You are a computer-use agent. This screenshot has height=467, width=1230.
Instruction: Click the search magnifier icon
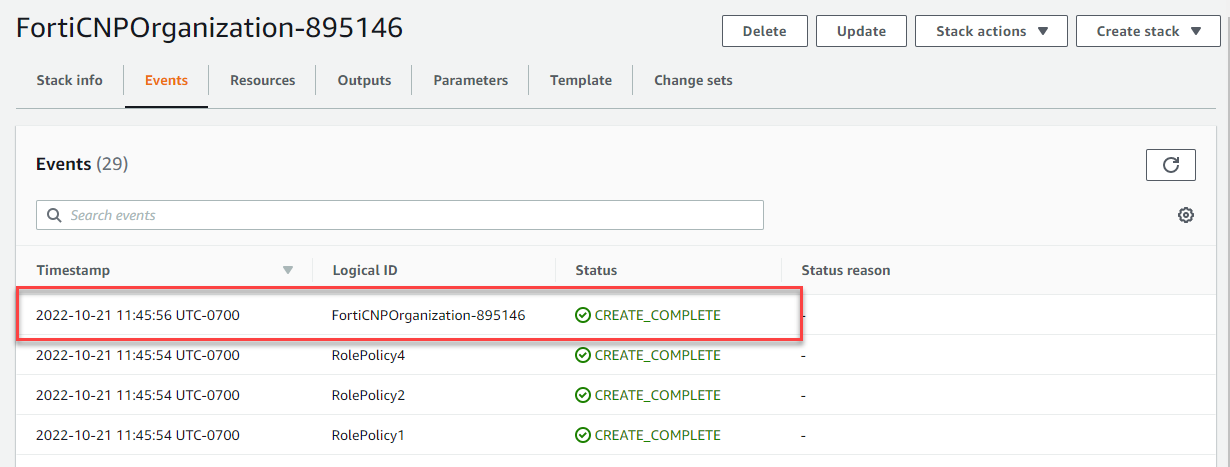pyautogui.click(x=53, y=215)
